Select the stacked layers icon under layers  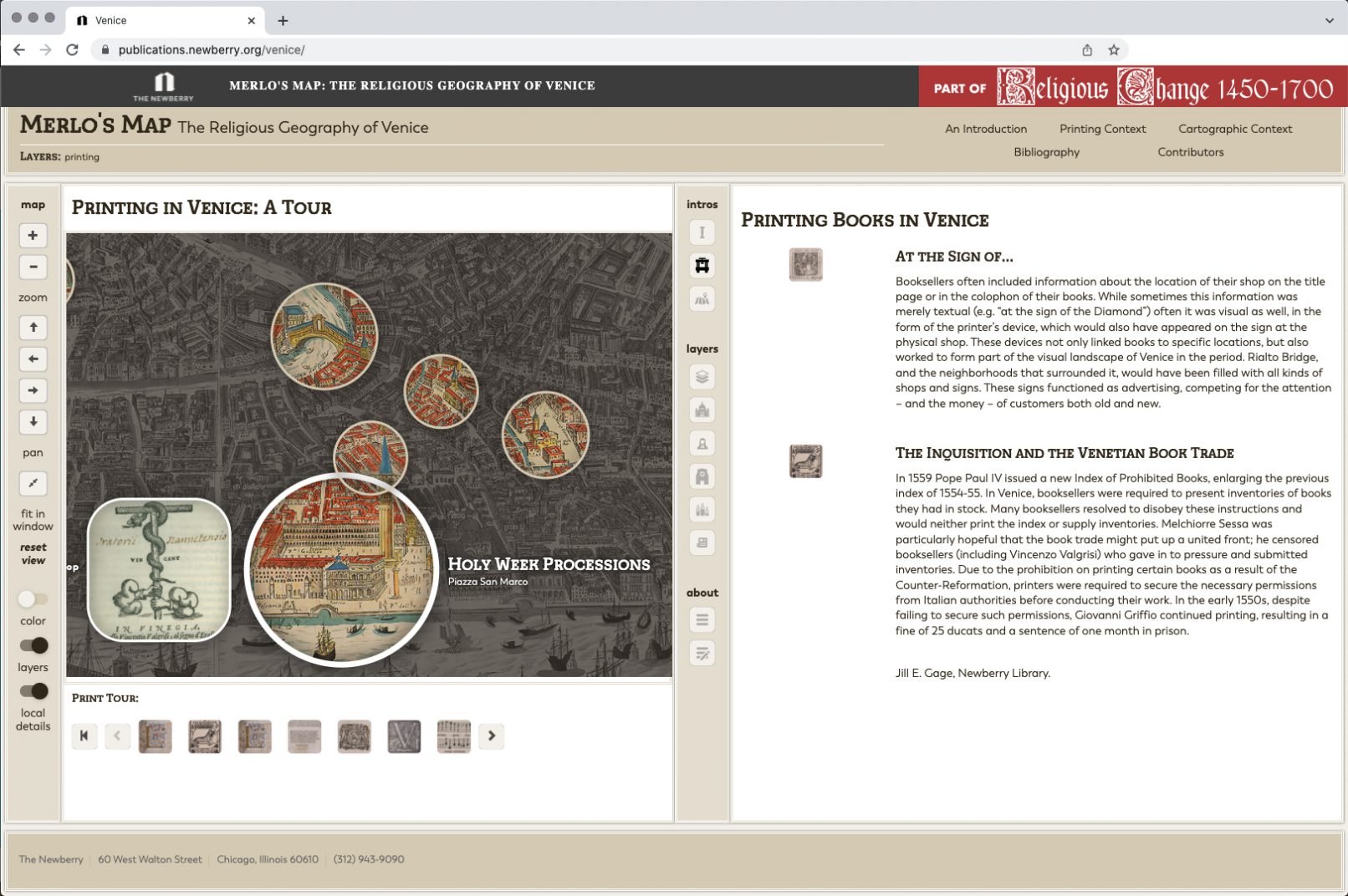click(x=702, y=377)
